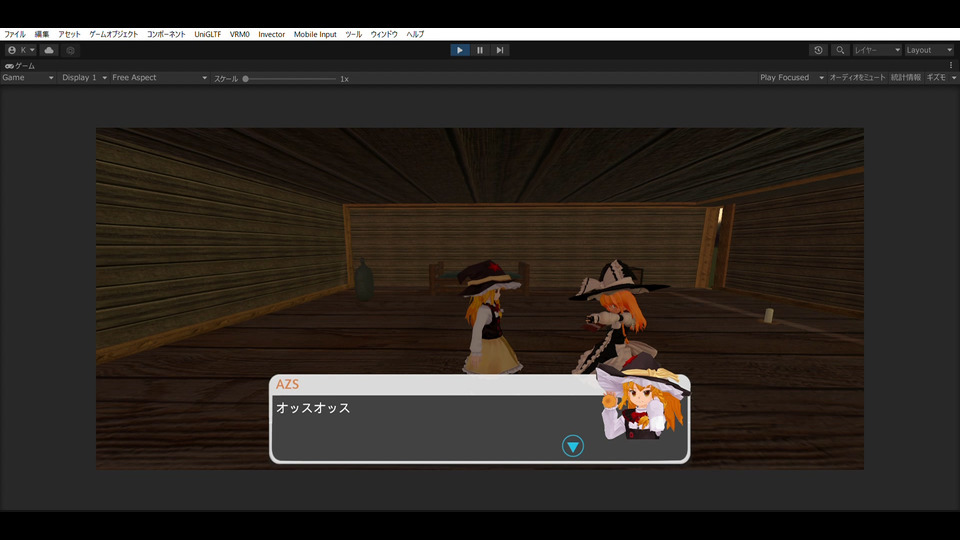The height and width of the screenshot is (540, 960).
Task: Click the magnifier search icon
Action: [840, 50]
